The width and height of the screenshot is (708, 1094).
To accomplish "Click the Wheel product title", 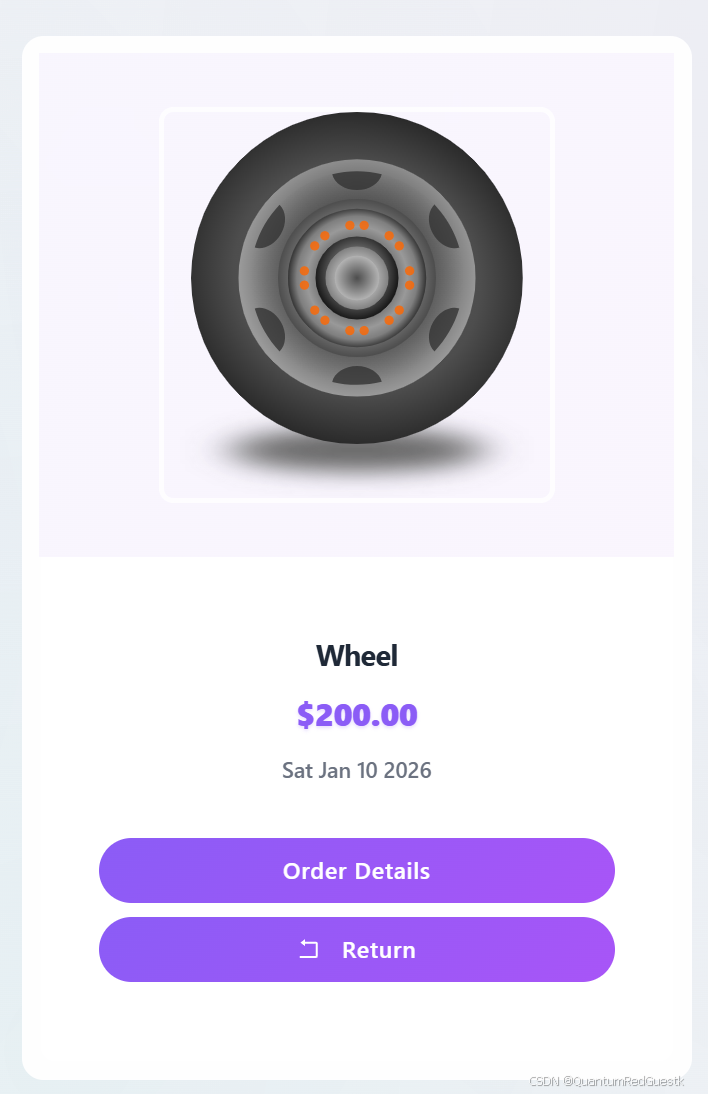I will pyautogui.click(x=356, y=656).
